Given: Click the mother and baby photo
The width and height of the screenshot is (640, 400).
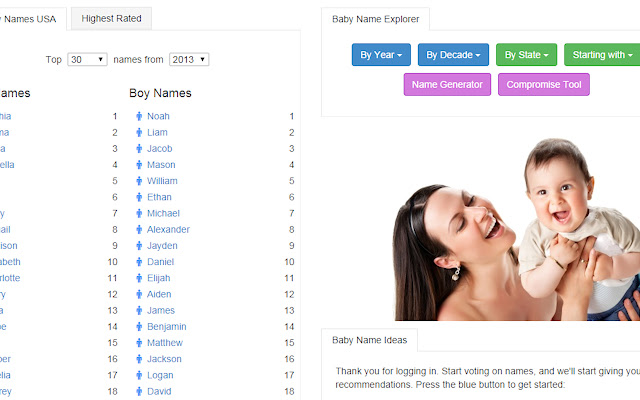Looking at the screenshot, I should pos(517,229).
